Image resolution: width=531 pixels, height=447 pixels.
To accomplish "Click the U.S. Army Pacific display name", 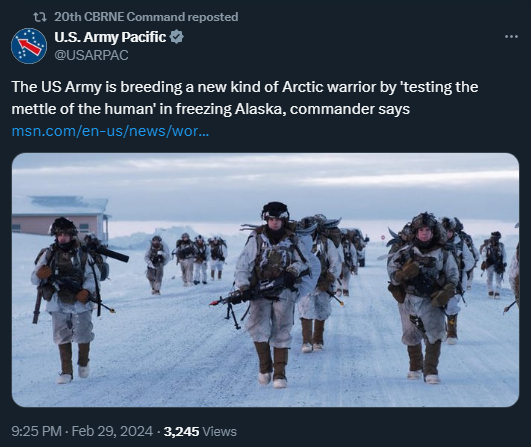I will pos(110,37).
